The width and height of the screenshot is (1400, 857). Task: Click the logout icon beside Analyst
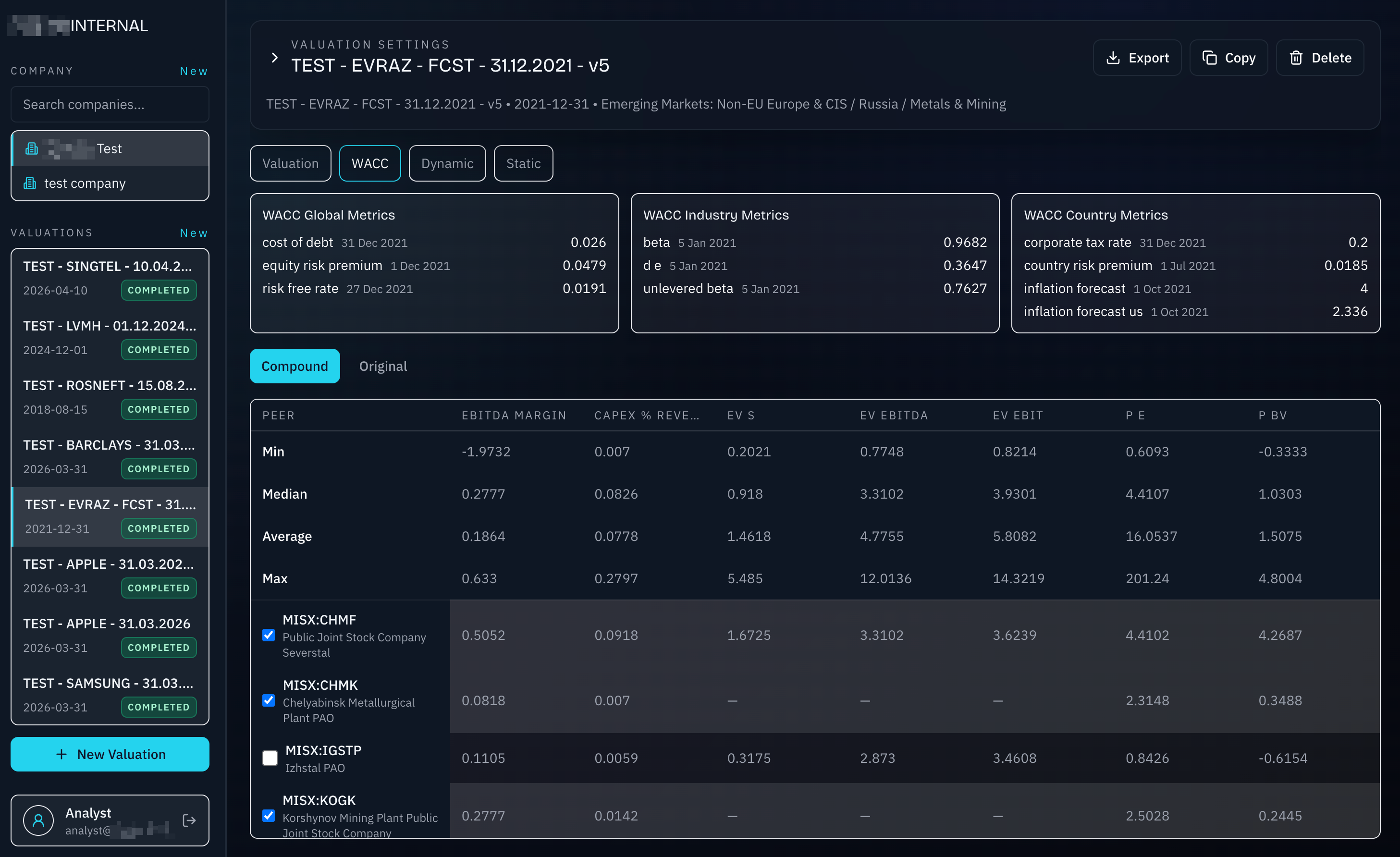189,820
